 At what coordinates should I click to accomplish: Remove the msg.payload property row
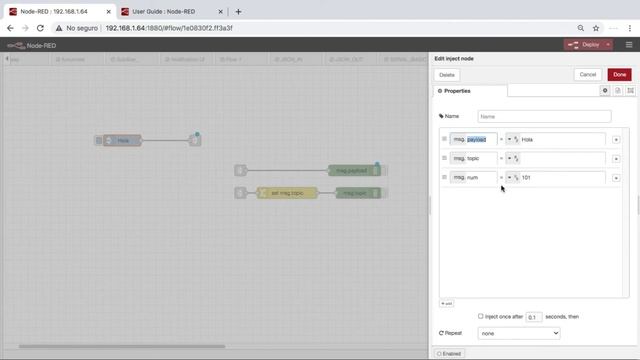point(616,140)
